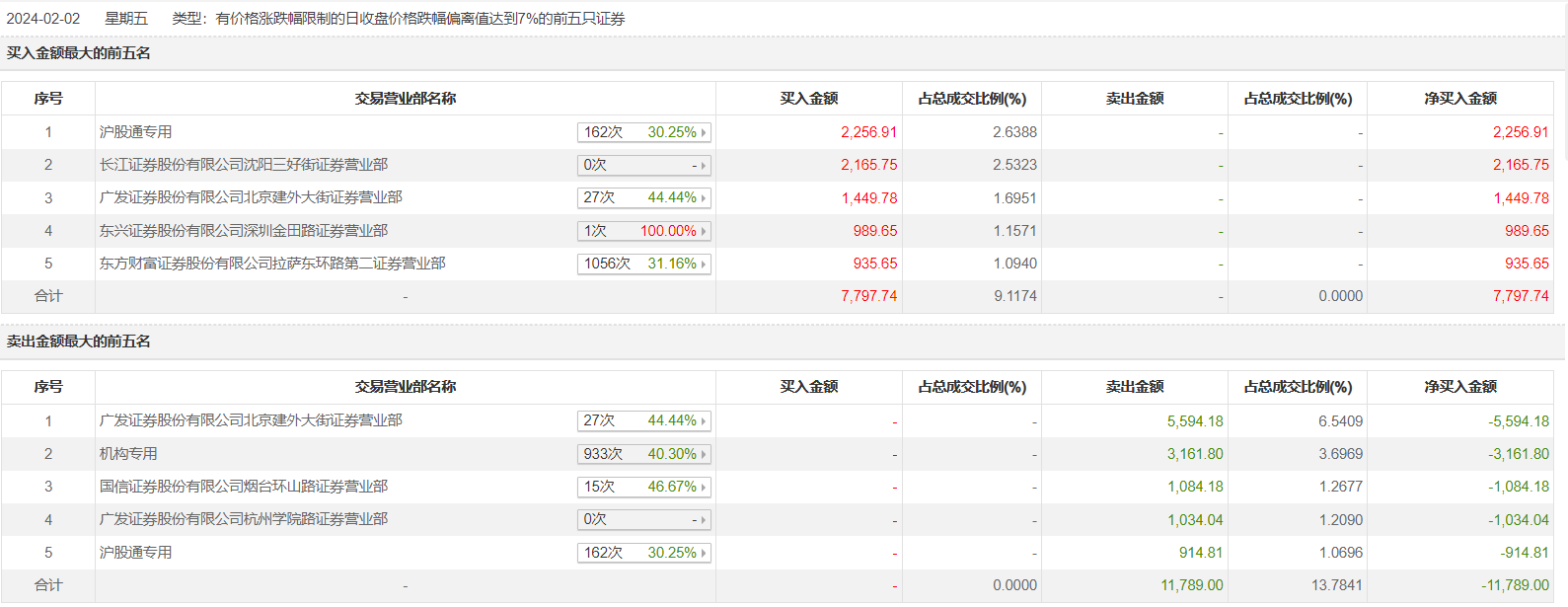1568x607 pixels.
Task: Expand the 1056次 31.16% stats box
Action: click(643, 264)
